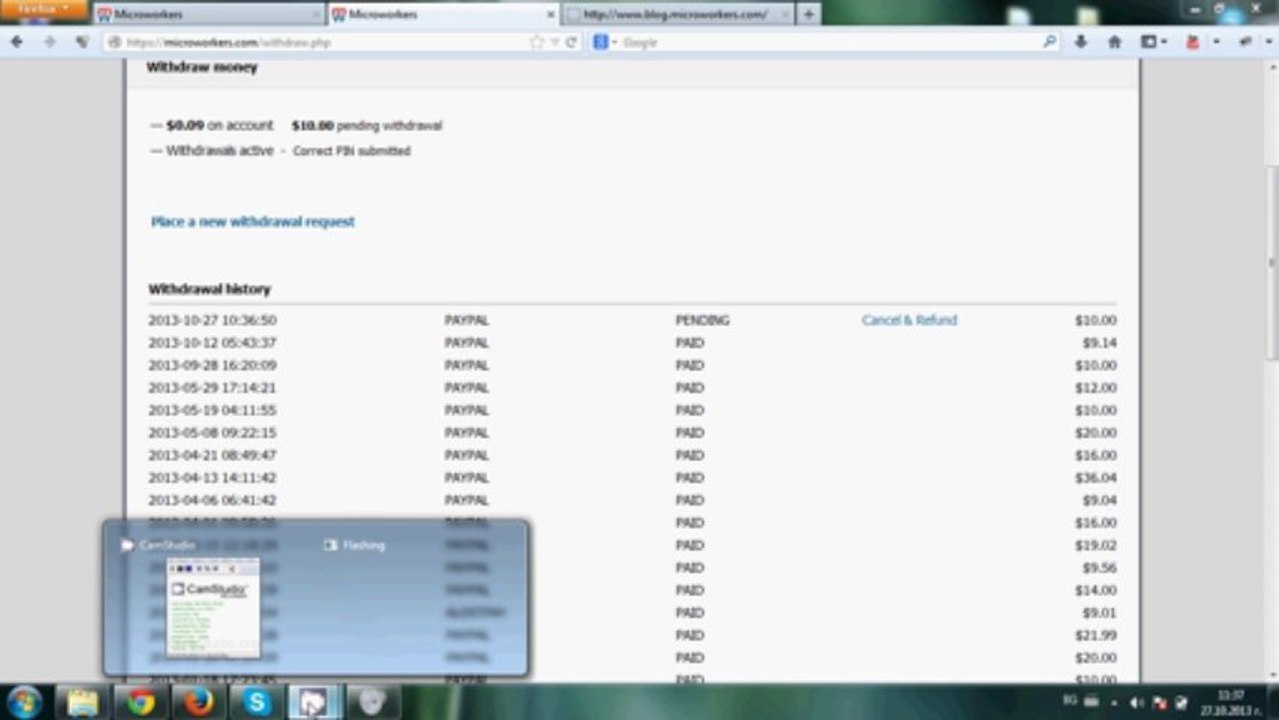Reload the page with the refresh icon
The width and height of the screenshot is (1279, 720).
572,42
